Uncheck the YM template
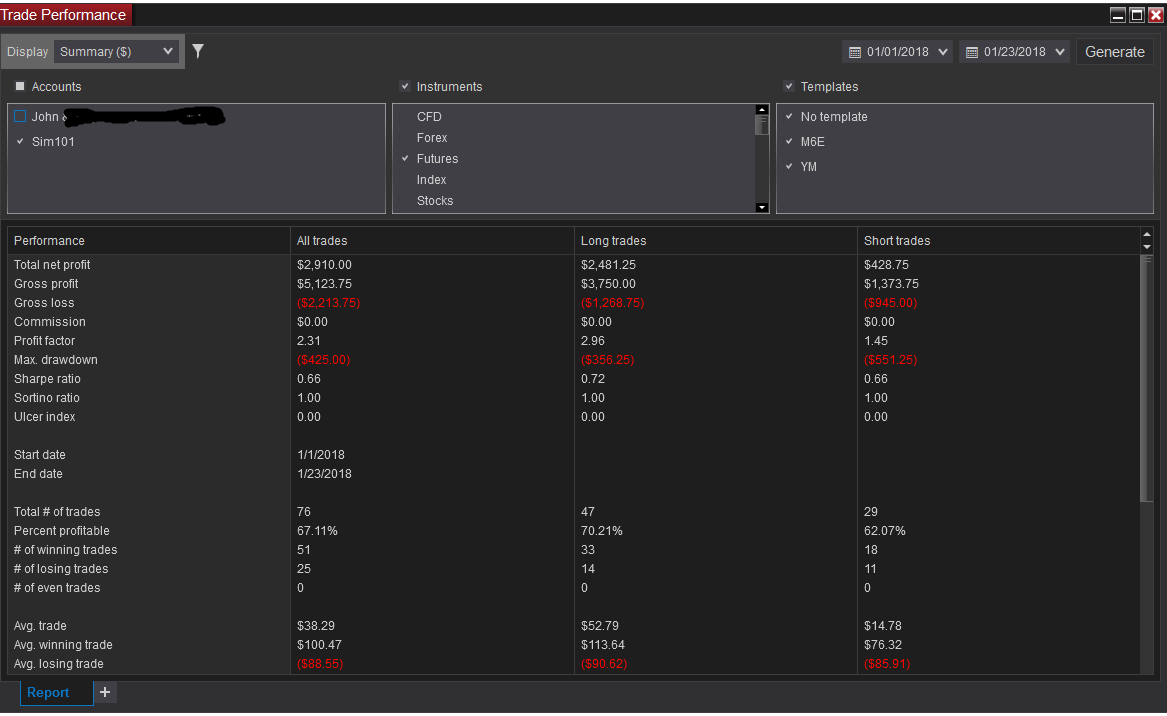Screen dimensions: 1167x716 tap(789, 166)
